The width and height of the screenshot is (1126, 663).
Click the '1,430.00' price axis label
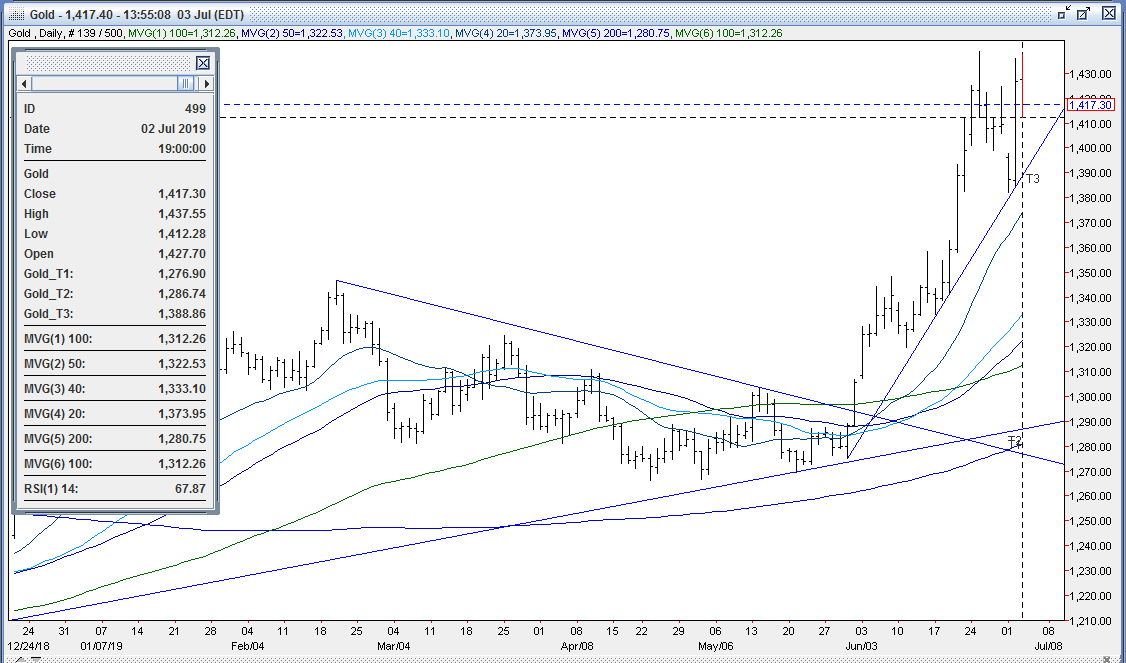(x=1090, y=74)
